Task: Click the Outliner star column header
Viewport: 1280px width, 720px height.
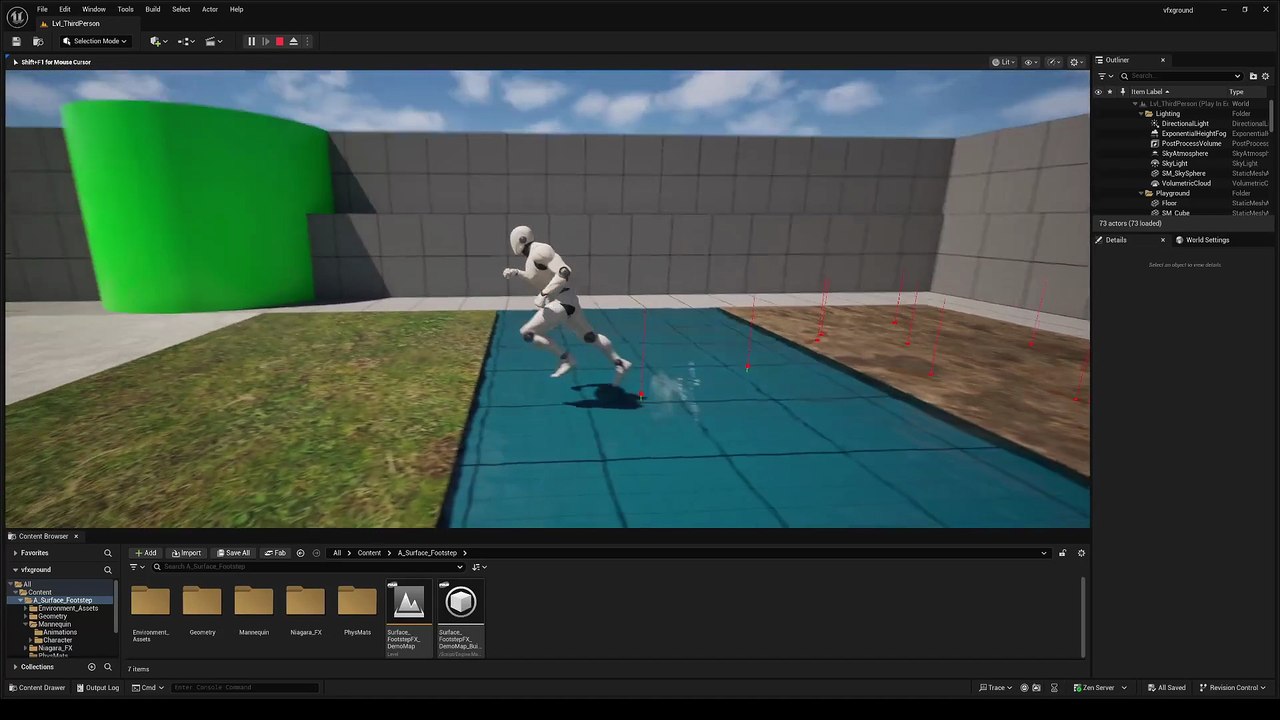Action: pos(1109,92)
